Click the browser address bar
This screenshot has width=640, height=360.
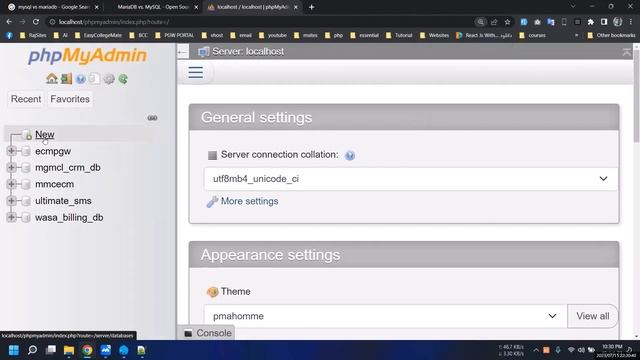click(x=261, y=22)
